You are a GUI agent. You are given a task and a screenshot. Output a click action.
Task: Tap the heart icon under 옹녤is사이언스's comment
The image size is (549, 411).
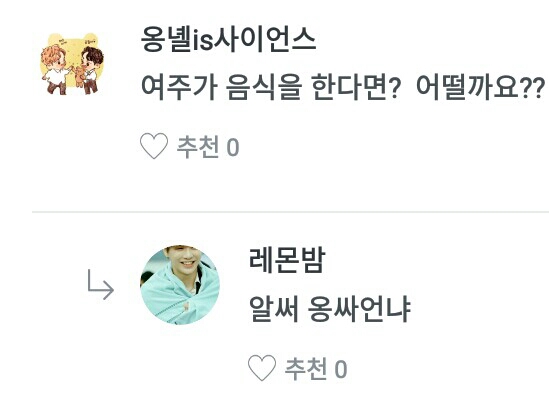[154, 146]
